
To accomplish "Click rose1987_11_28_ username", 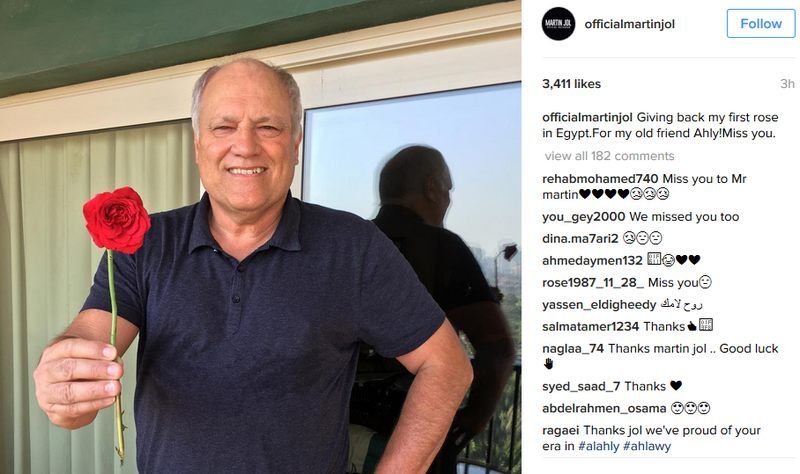I will click(x=593, y=283).
